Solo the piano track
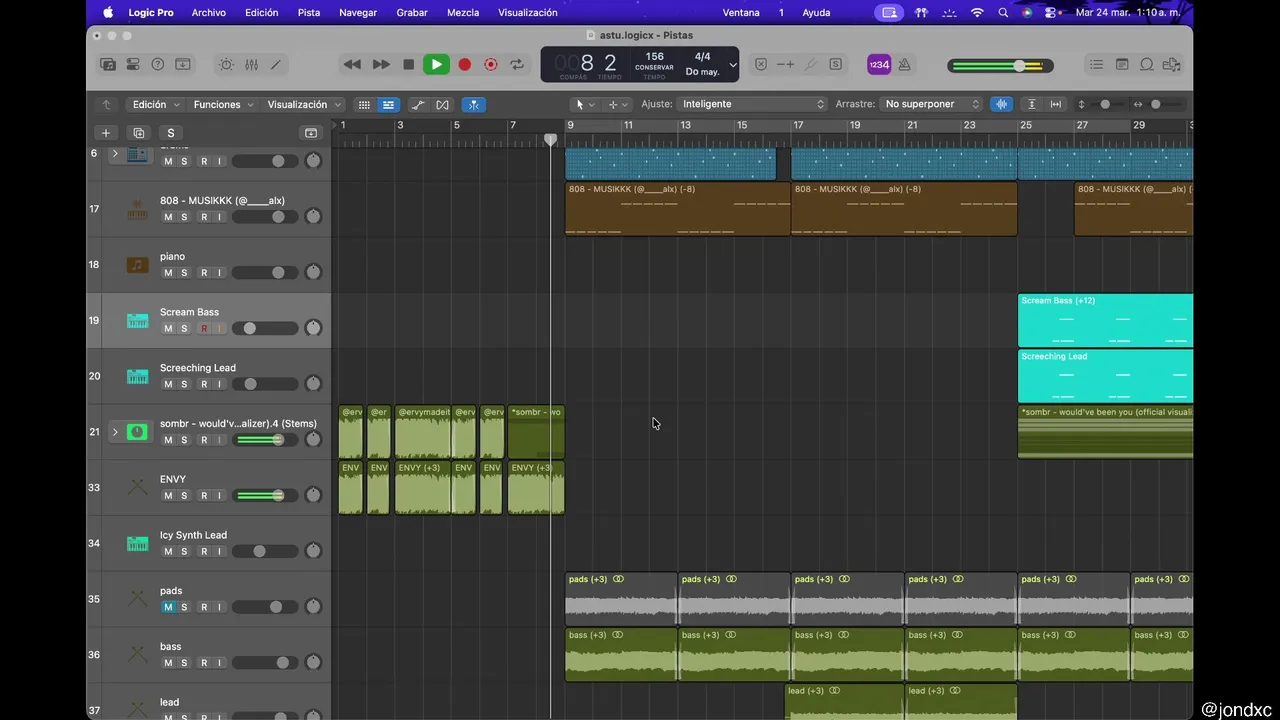The height and width of the screenshot is (720, 1280). (184, 273)
